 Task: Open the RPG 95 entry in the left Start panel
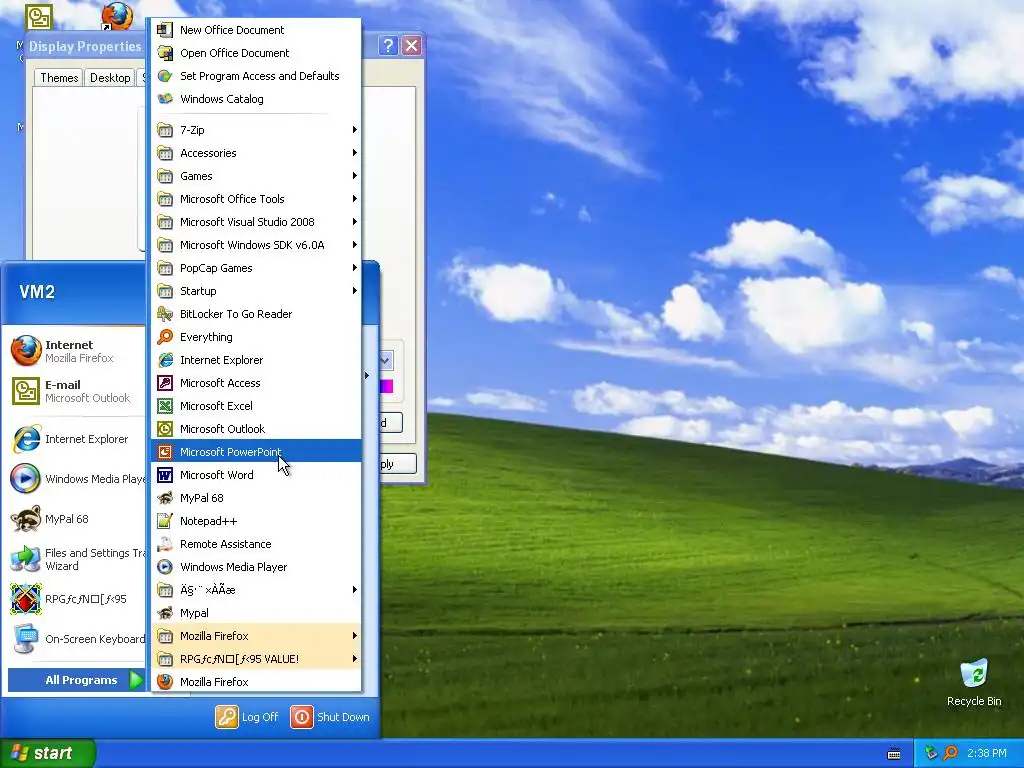77,599
